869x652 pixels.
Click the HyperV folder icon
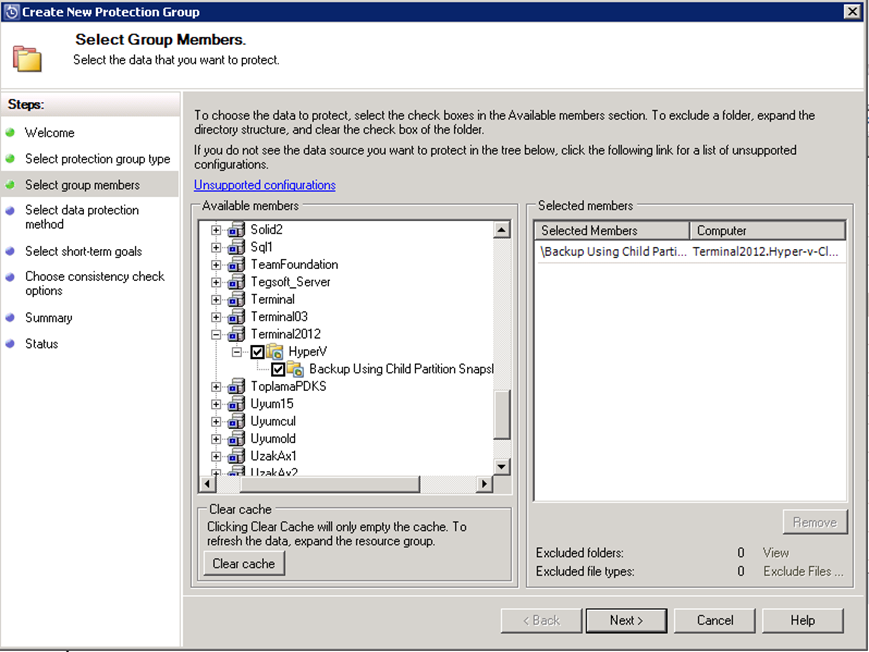point(274,352)
